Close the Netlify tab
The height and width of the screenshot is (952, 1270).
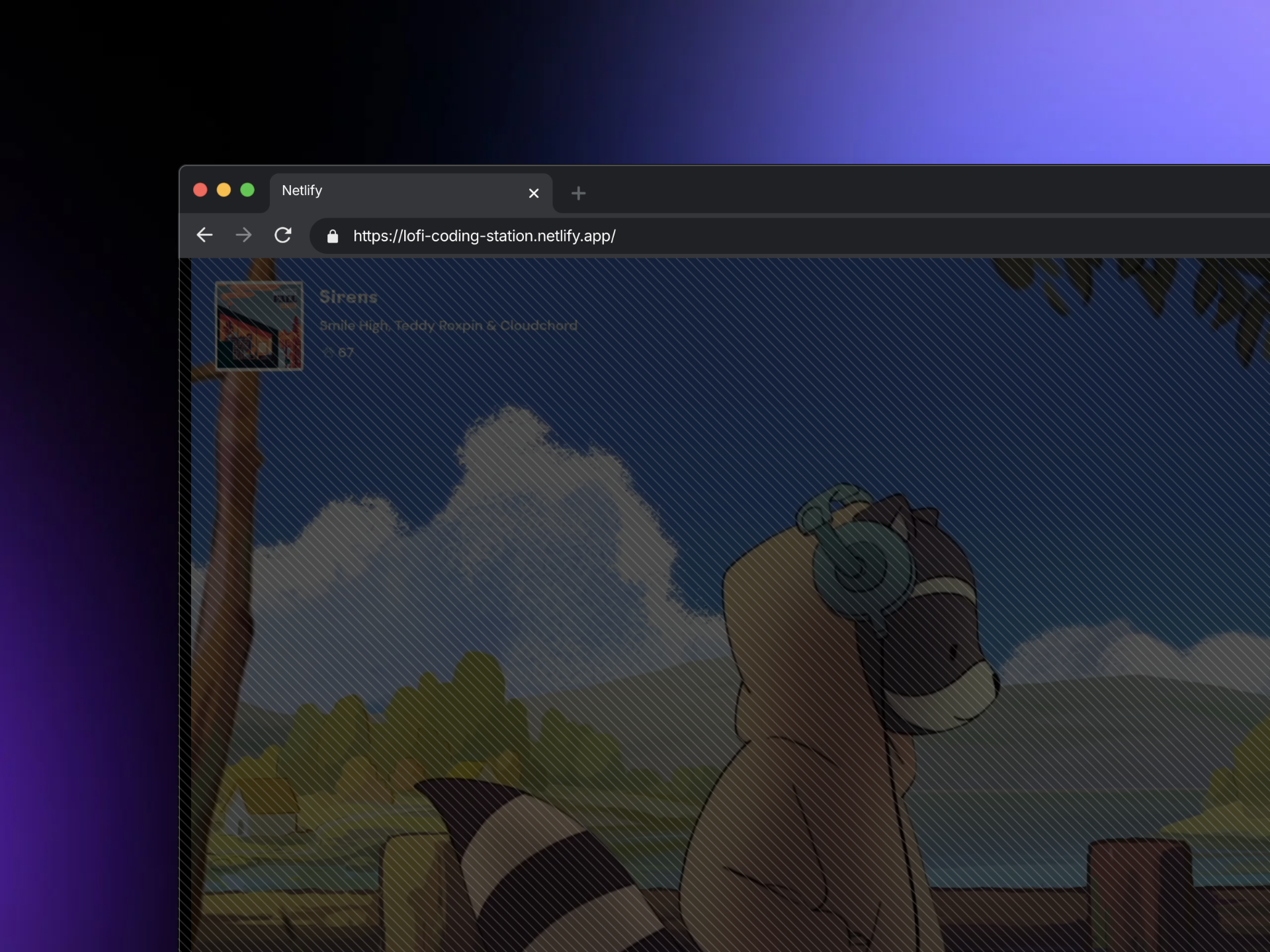[534, 193]
